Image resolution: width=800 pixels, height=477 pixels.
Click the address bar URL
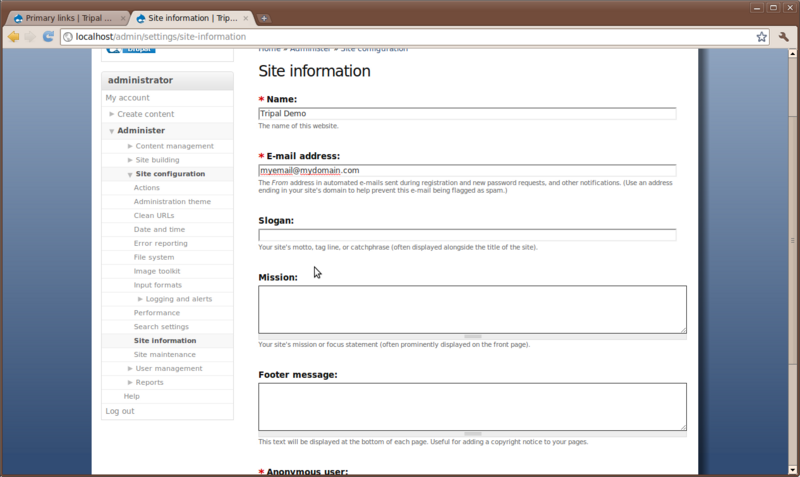coord(161,37)
